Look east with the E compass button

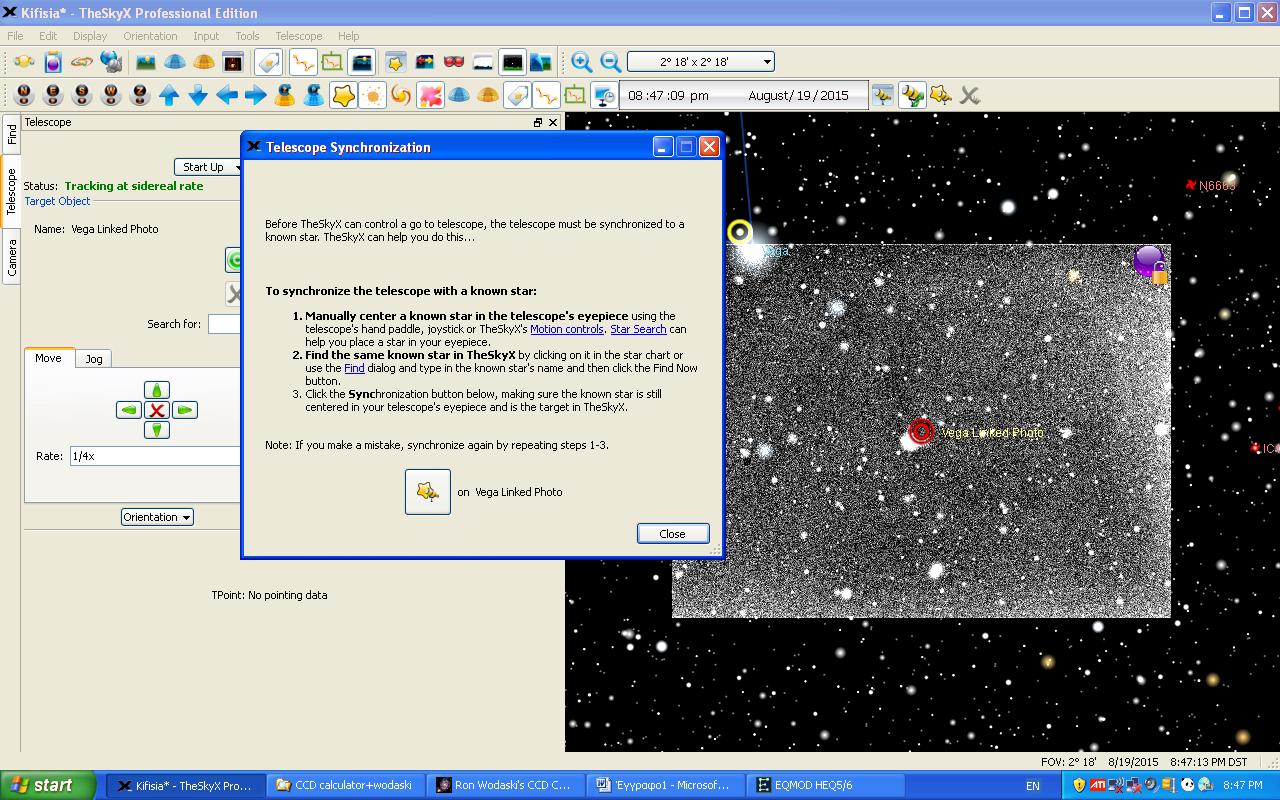(x=53, y=95)
